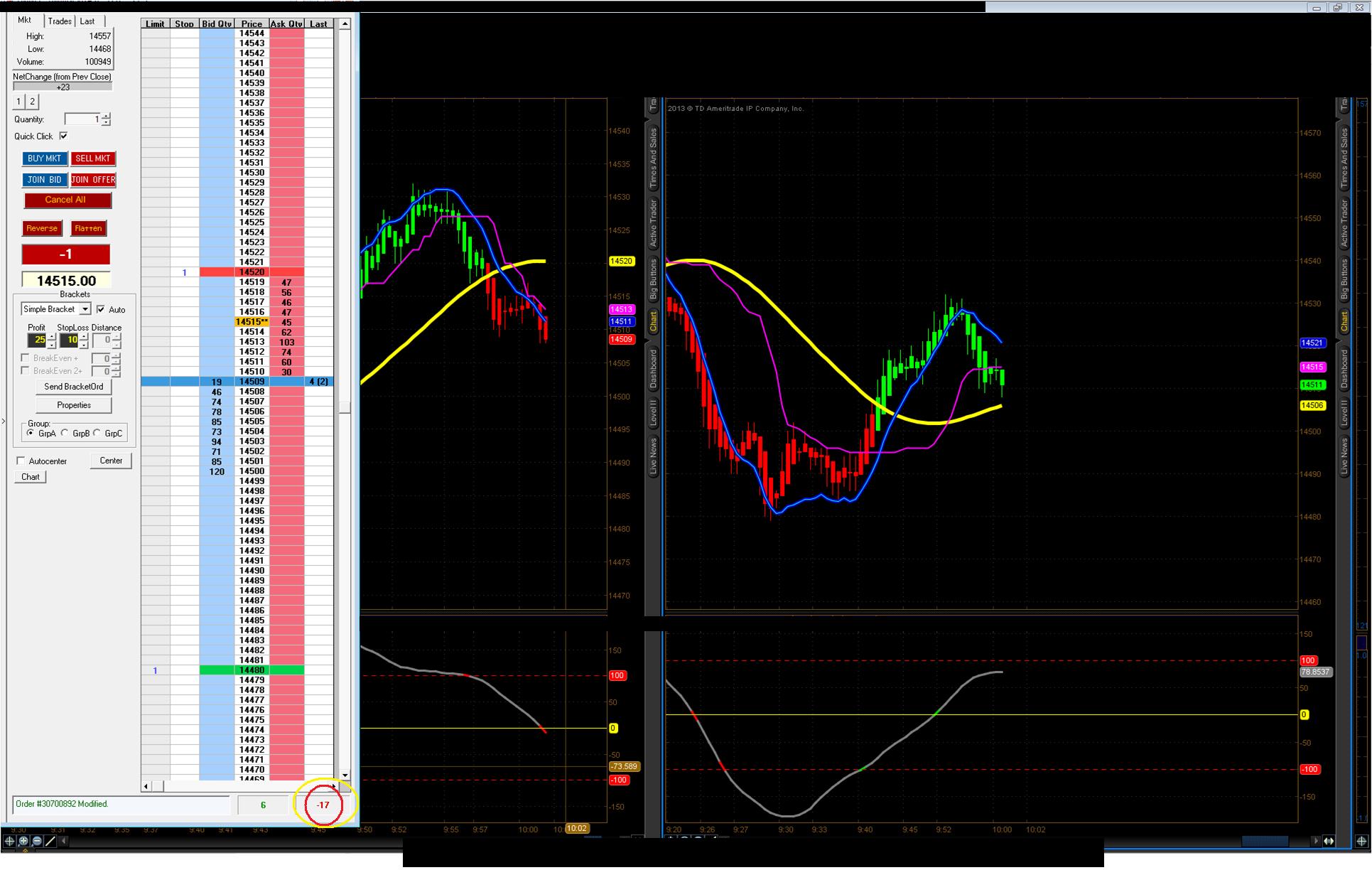Viewport: 1372px width, 870px height.
Task: Open Big Buttons side tab on middle chart
Action: (x=653, y=279)
